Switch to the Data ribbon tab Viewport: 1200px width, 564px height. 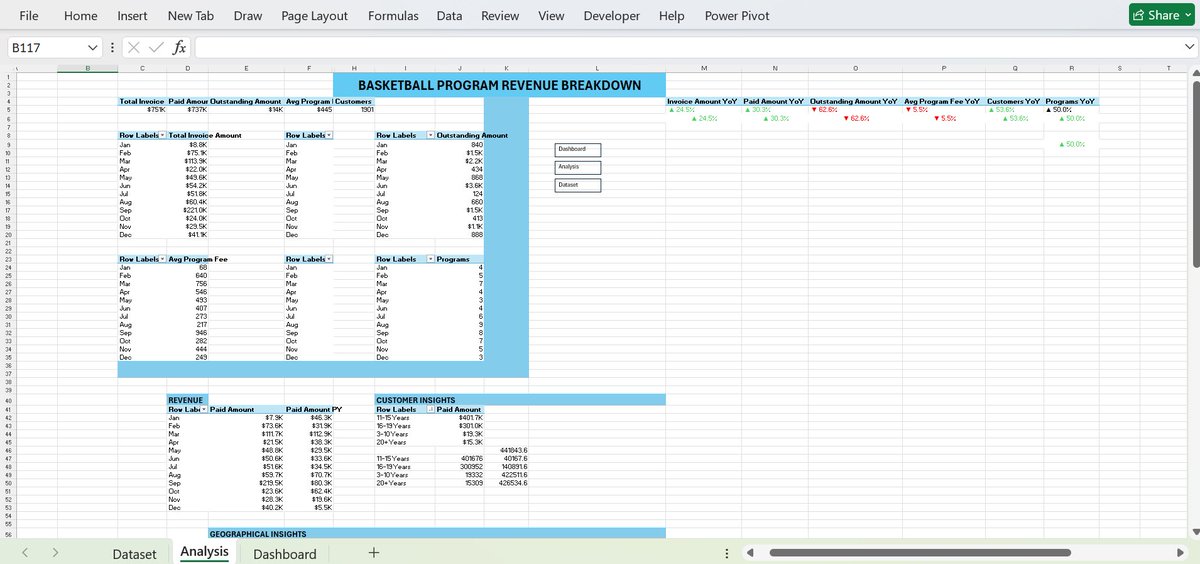(449, 15)
